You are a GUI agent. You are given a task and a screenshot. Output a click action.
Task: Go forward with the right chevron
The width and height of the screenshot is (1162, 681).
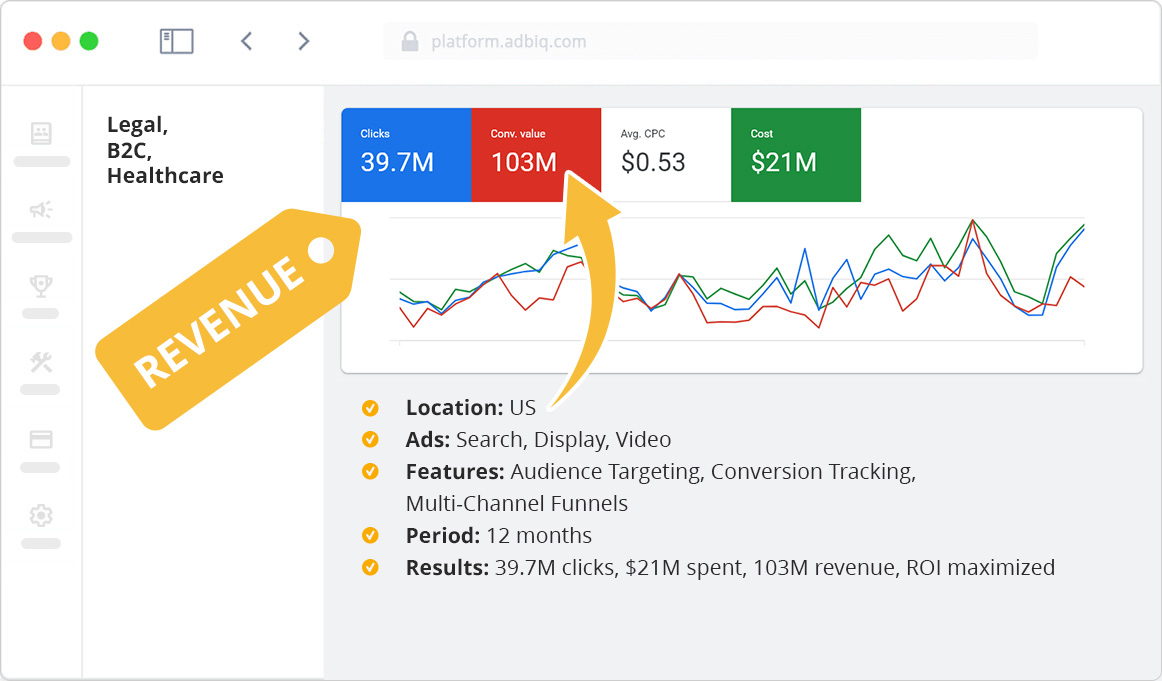click(x=304, y=41)
